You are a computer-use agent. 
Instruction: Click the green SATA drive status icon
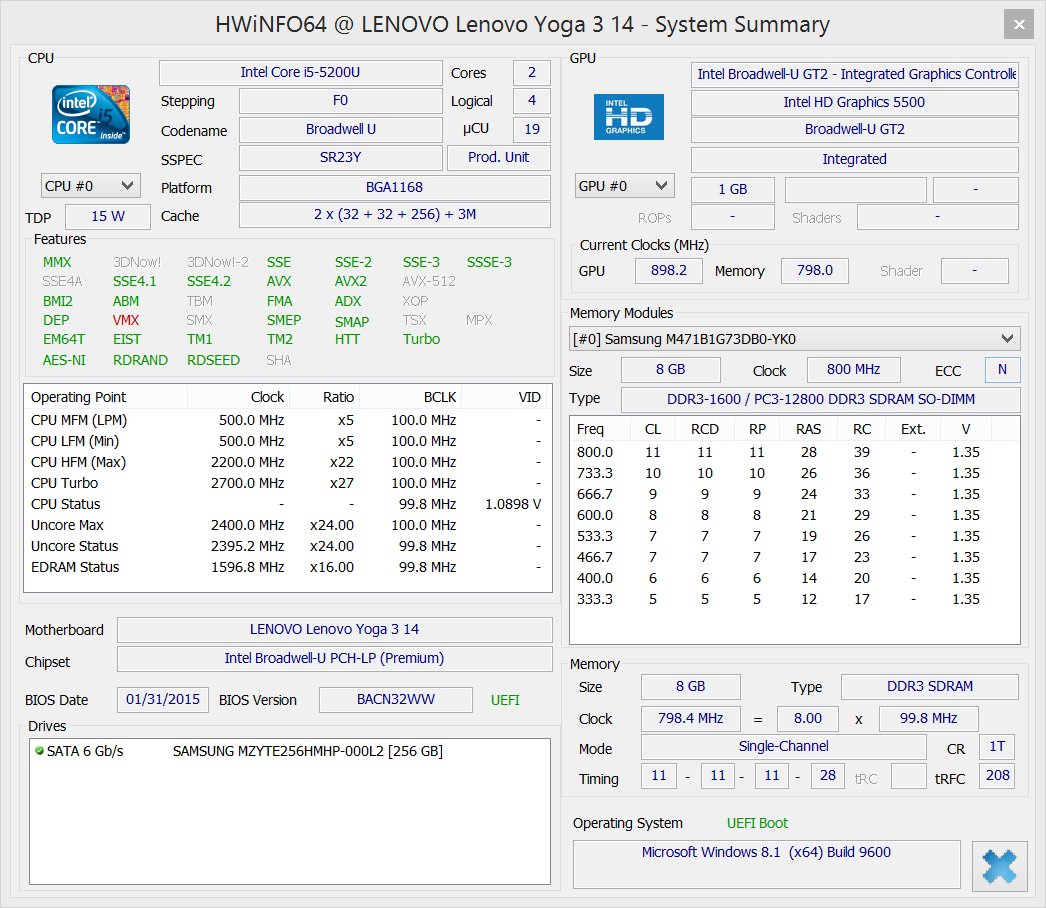point(39,751)
